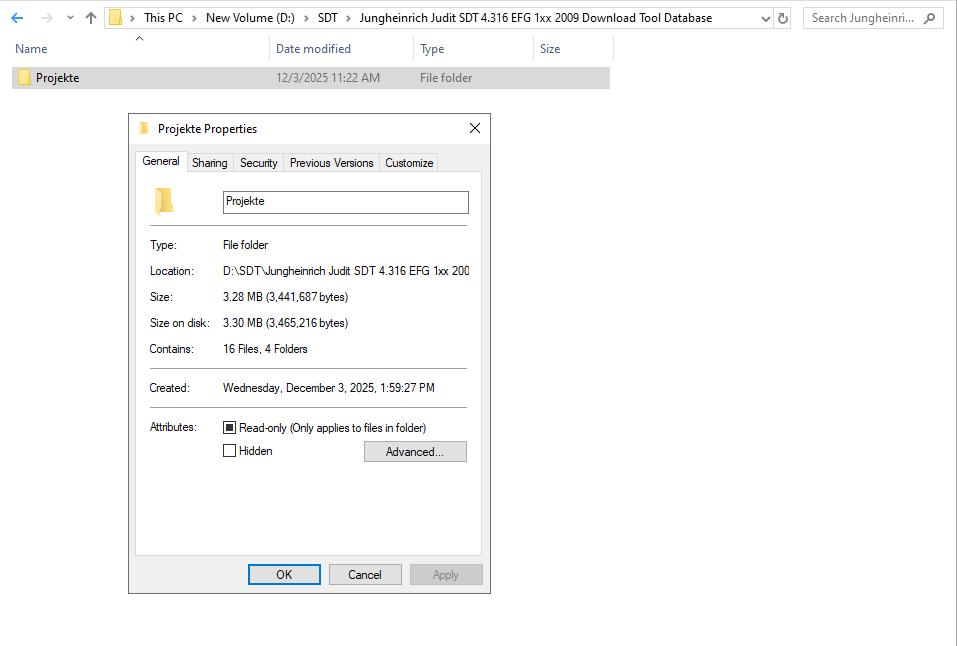Go up one folder level
The image size is (957, 646).
pyautogui.click(x=91, y=18)
